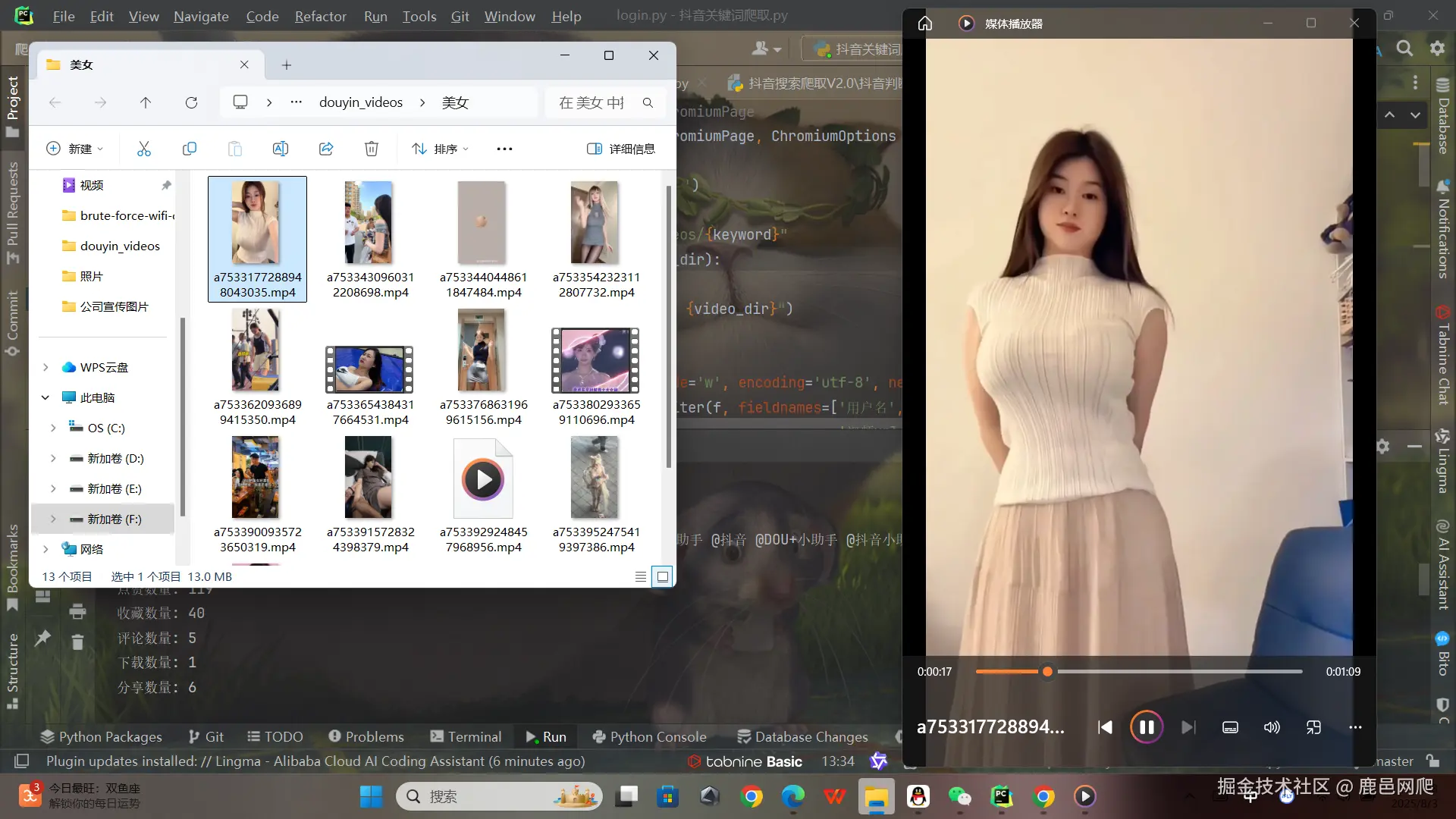The height and width of the screenshot is (819, 1456).
Task: Refresh the current Explorer folder
Action: [x=191, y=102]
